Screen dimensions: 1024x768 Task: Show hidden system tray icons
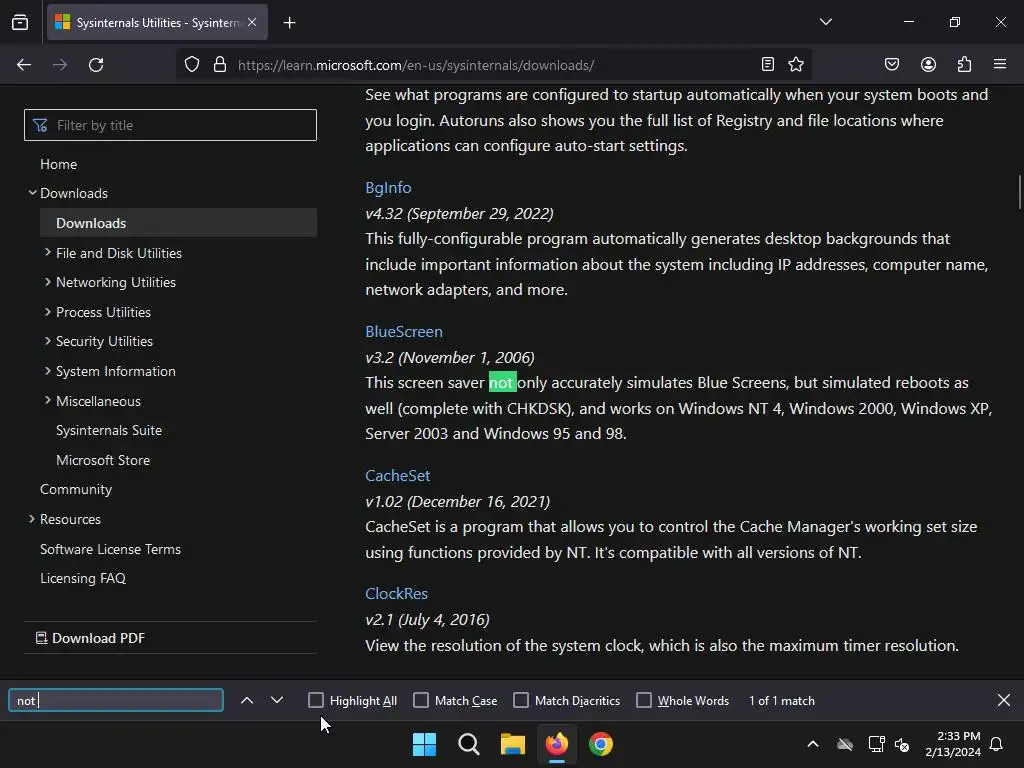point(813,744)
